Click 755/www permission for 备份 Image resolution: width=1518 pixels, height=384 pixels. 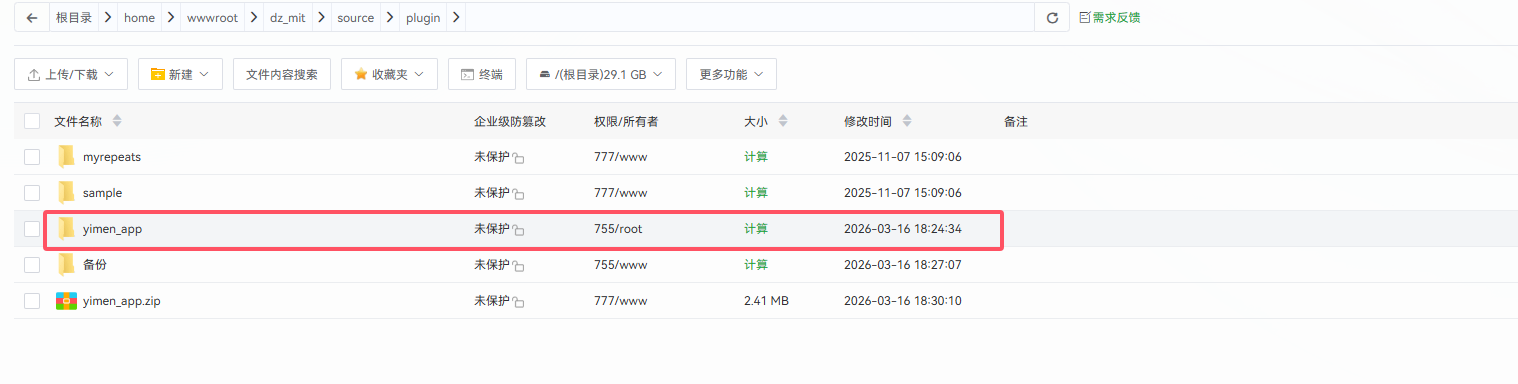[x=620, y=265]
